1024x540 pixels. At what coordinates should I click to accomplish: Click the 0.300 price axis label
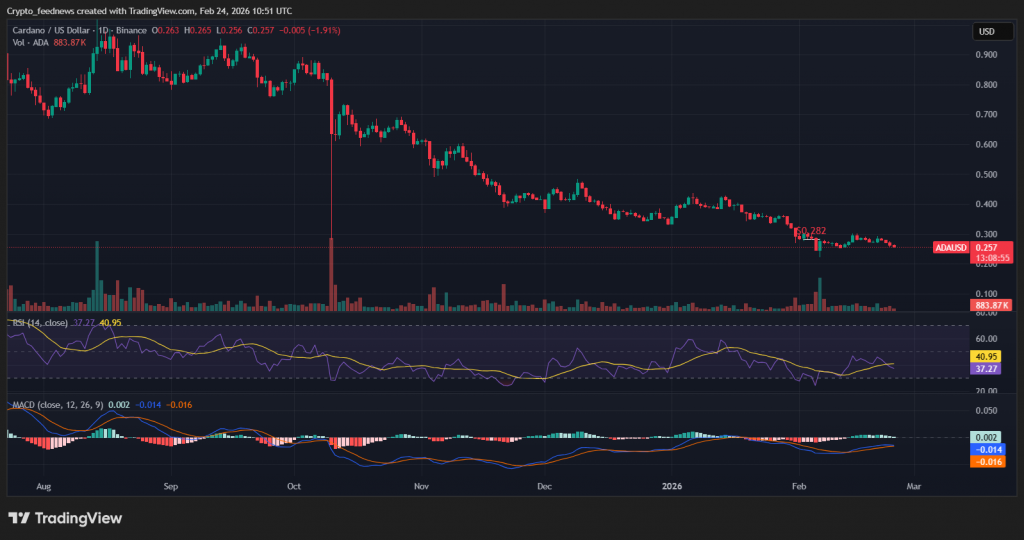pos(986,234)
